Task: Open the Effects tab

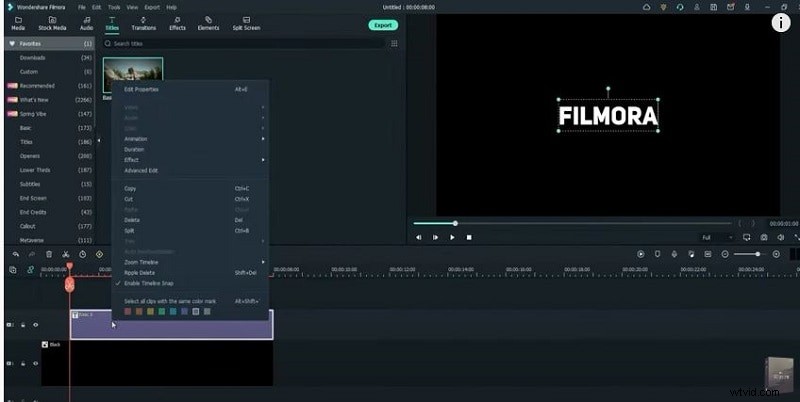Action: (x=177, y=23)
